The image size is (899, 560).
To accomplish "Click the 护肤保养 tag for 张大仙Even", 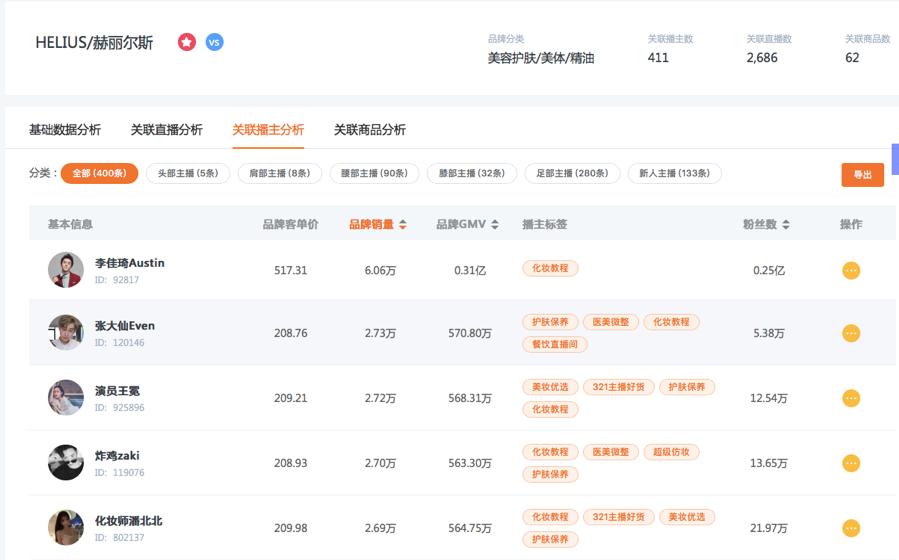I will 550,322.
